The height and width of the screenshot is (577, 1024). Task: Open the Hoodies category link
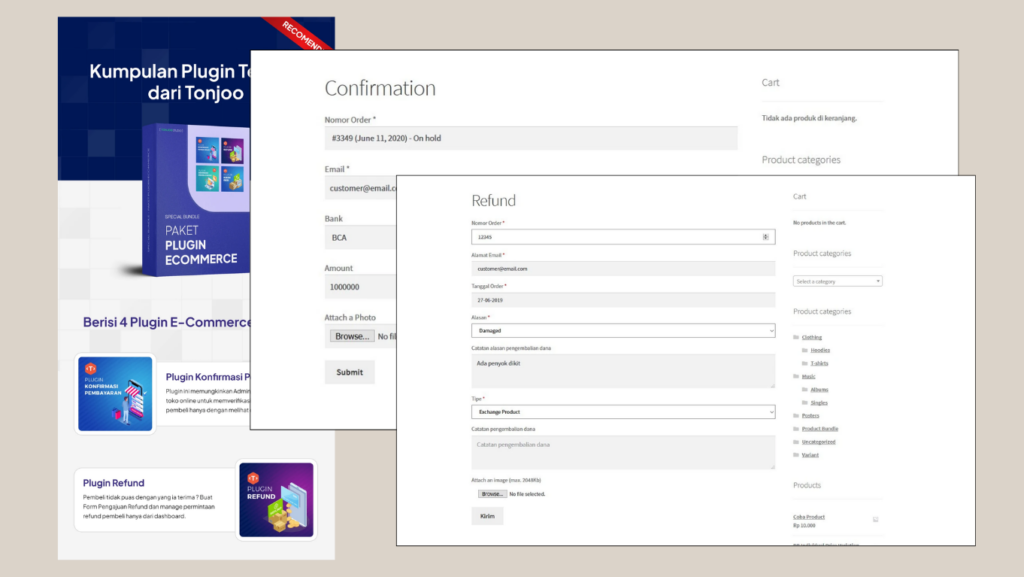pyautogui.click(x=820, y=351)
